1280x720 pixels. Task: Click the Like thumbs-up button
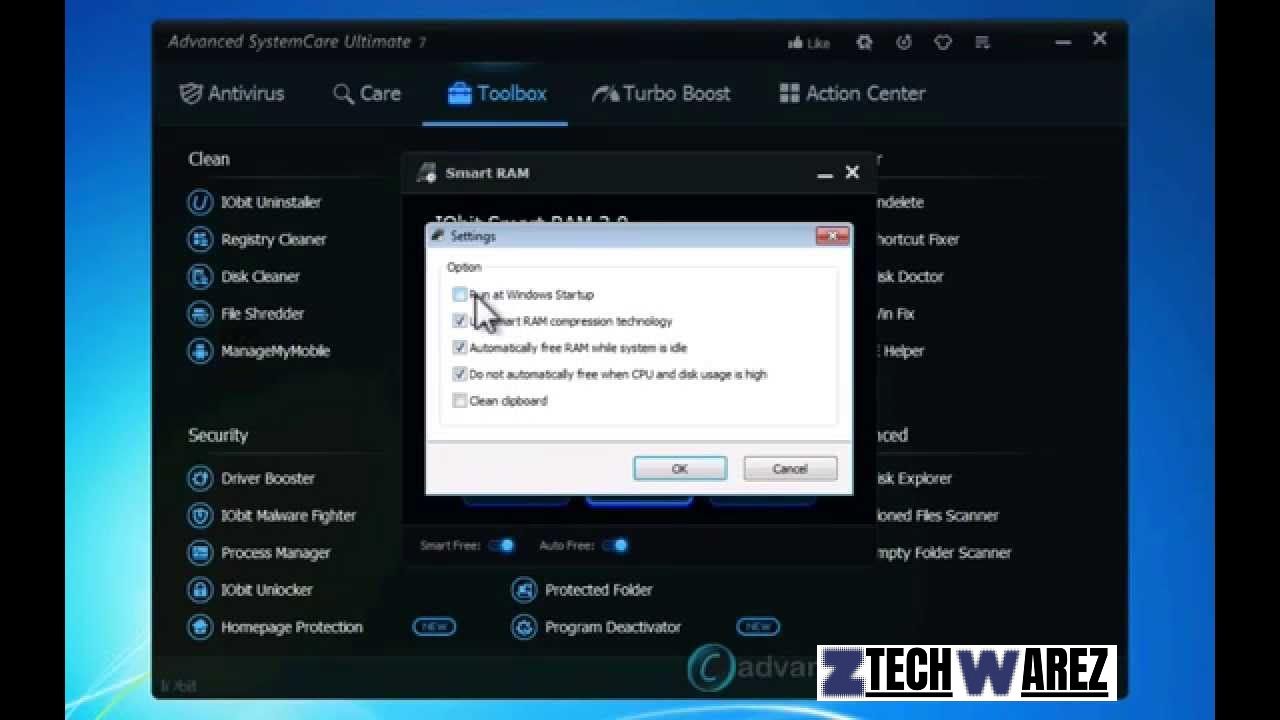coord(809,43)
